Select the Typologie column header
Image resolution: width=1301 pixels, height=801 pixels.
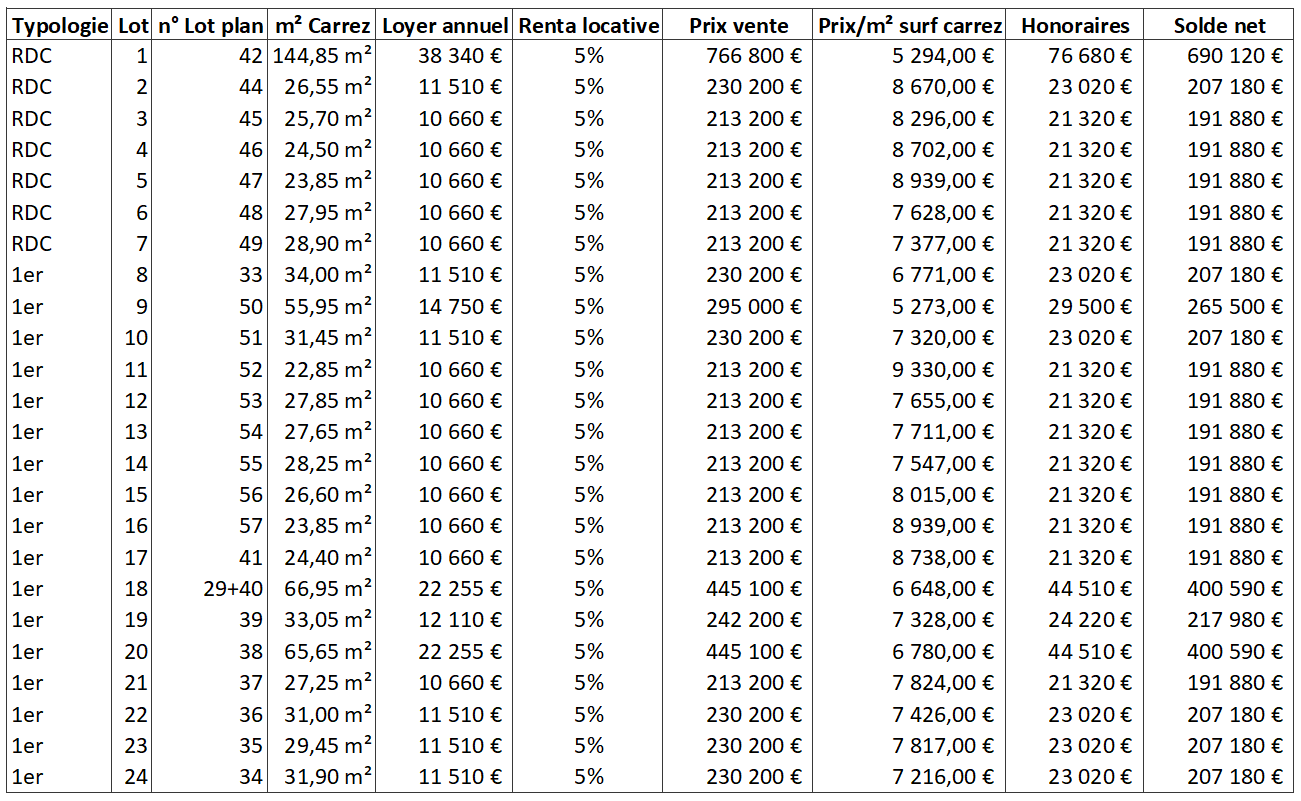[59, 26]
